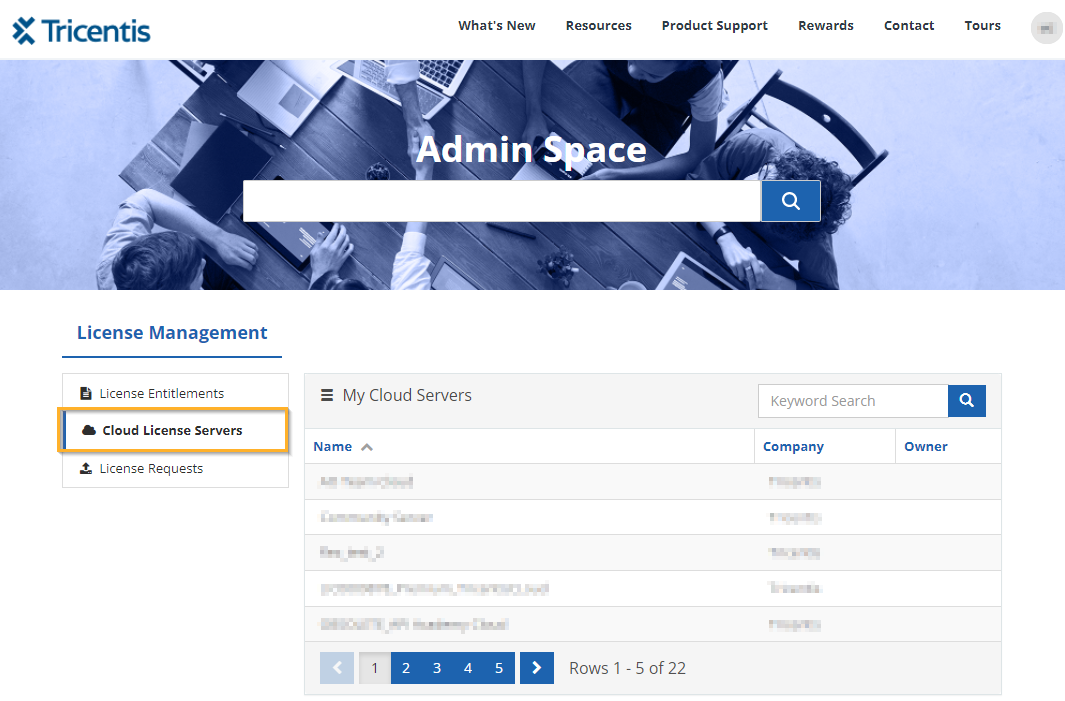Screen dimensions: 1065x701
Task: Open the Resources navigation item
Action: point(598,26)
